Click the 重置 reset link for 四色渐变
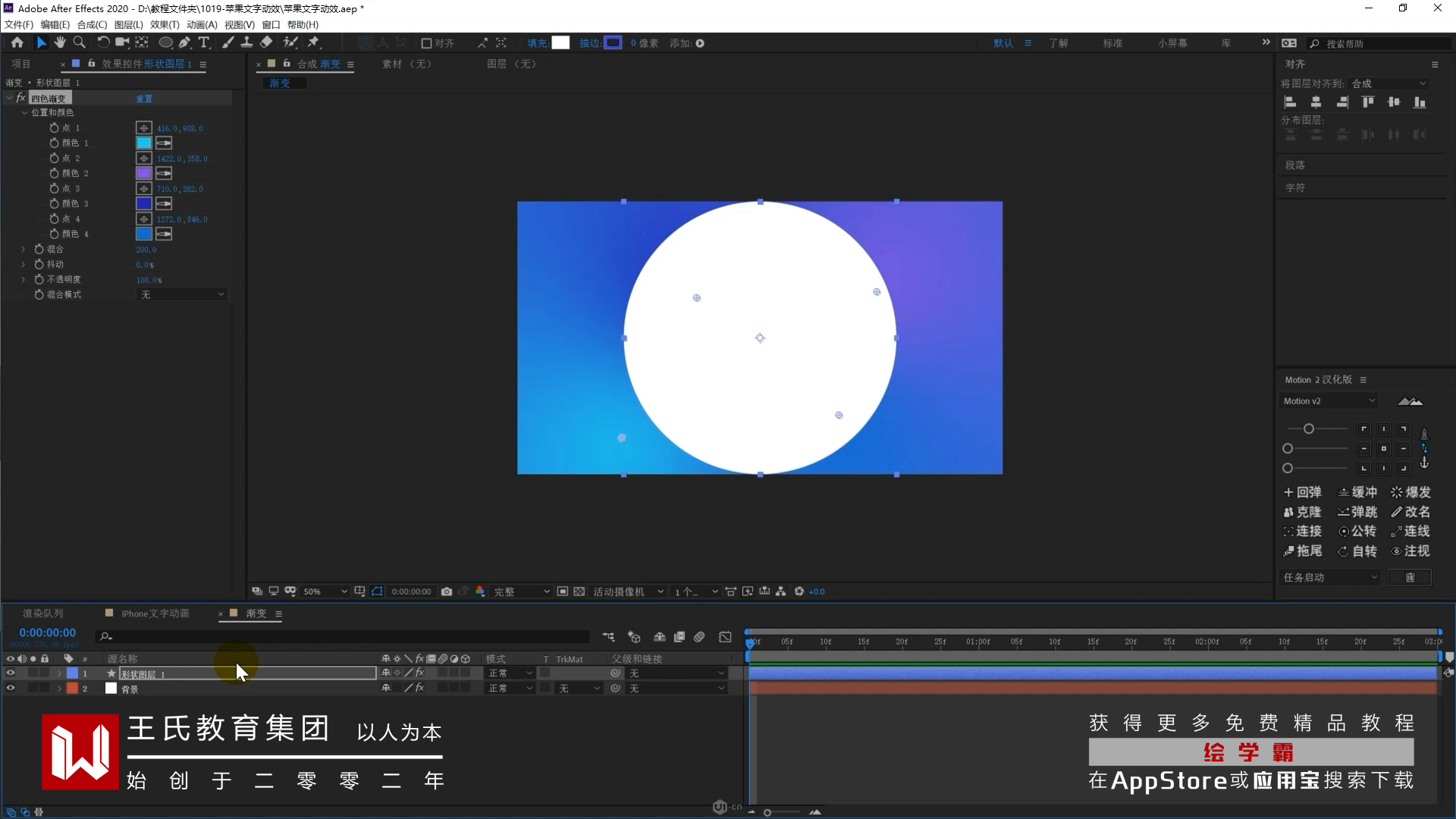Image resolution: width=1456 pixels, height=819 pixels. [144, 99]
